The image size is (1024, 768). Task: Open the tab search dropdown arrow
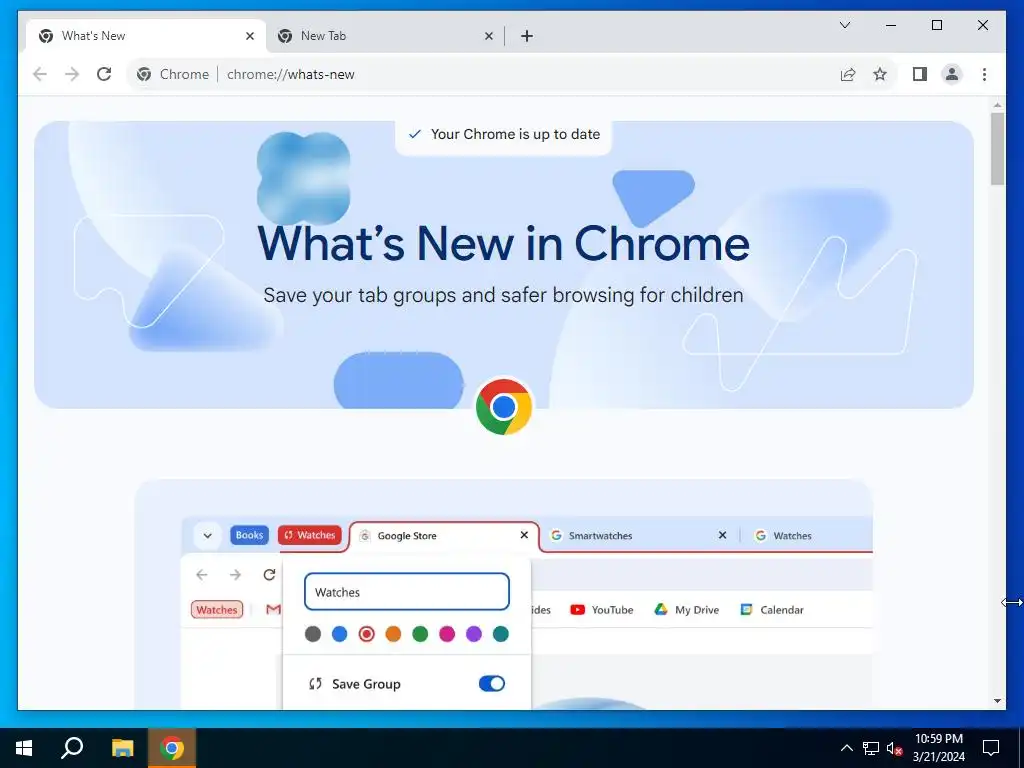(844, 25)
